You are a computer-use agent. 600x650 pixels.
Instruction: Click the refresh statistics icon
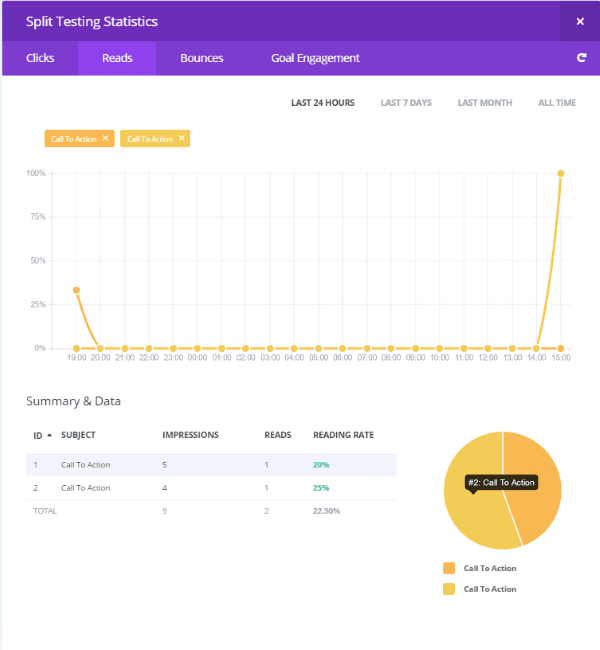click(581, 58)
